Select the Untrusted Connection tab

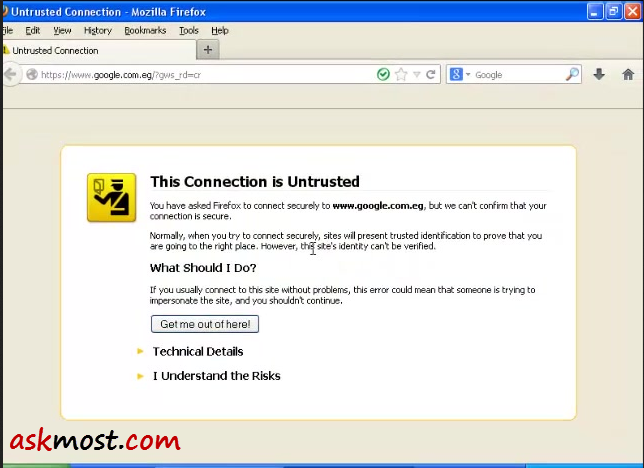pos(99,51)
